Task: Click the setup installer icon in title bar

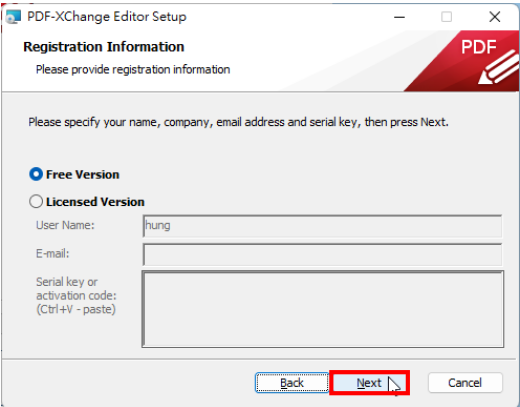Action: tap(14, 17)
